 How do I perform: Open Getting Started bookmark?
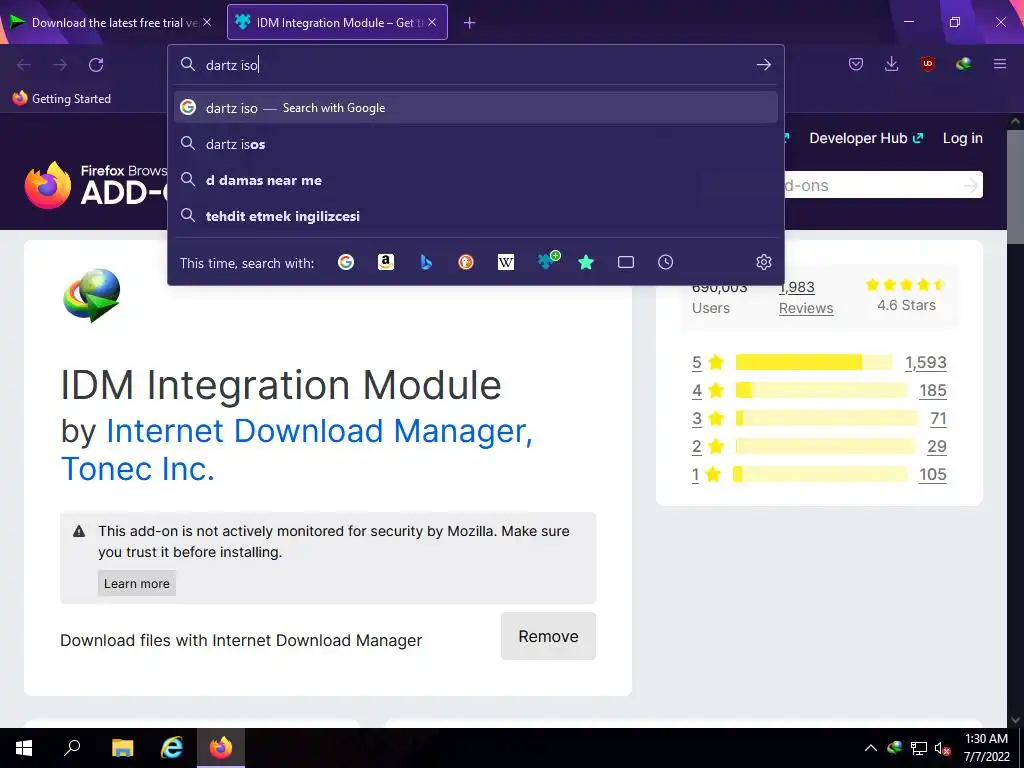click(x=62, y=99)
